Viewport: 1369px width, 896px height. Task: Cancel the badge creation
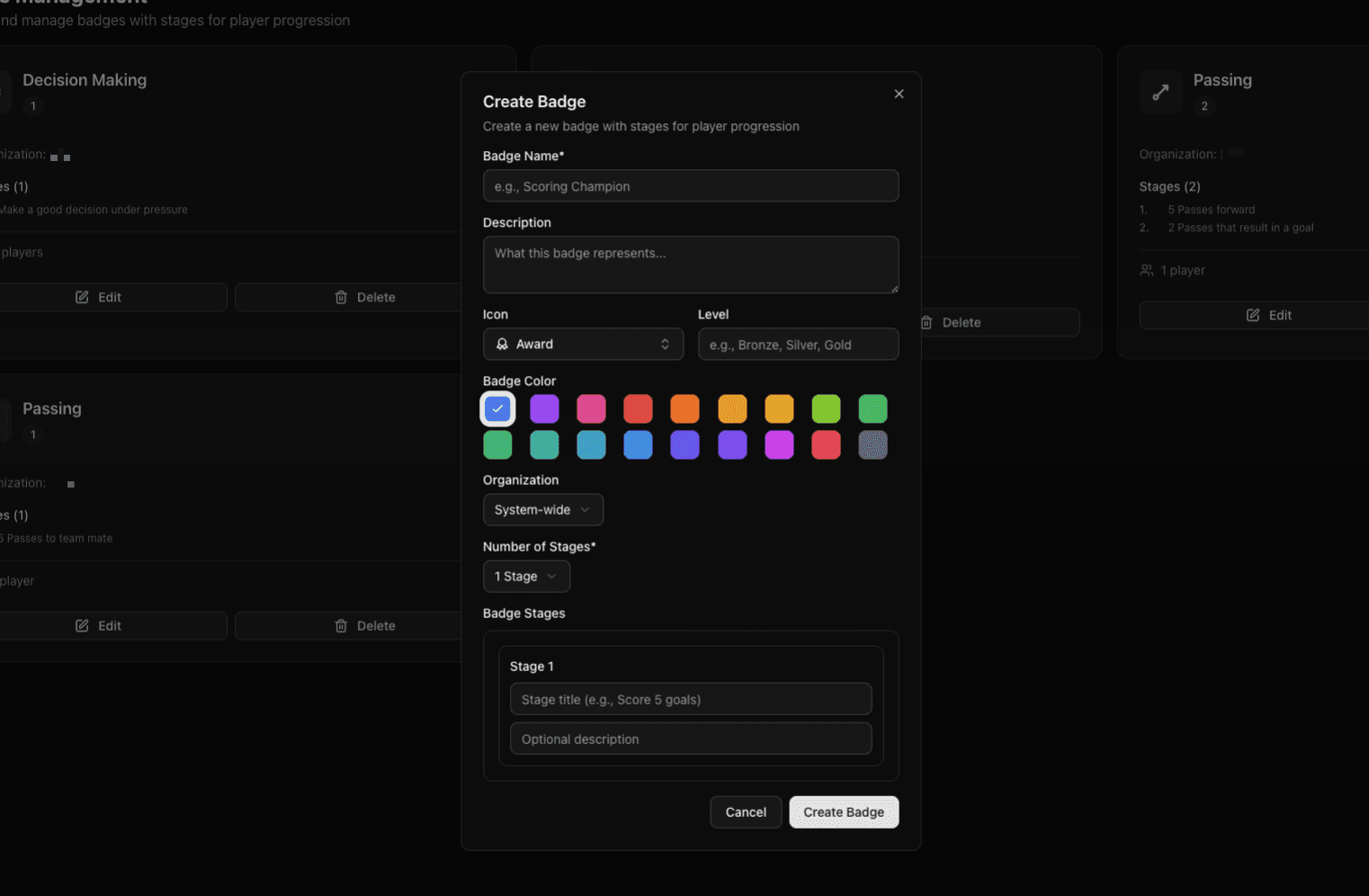(746, 812)
